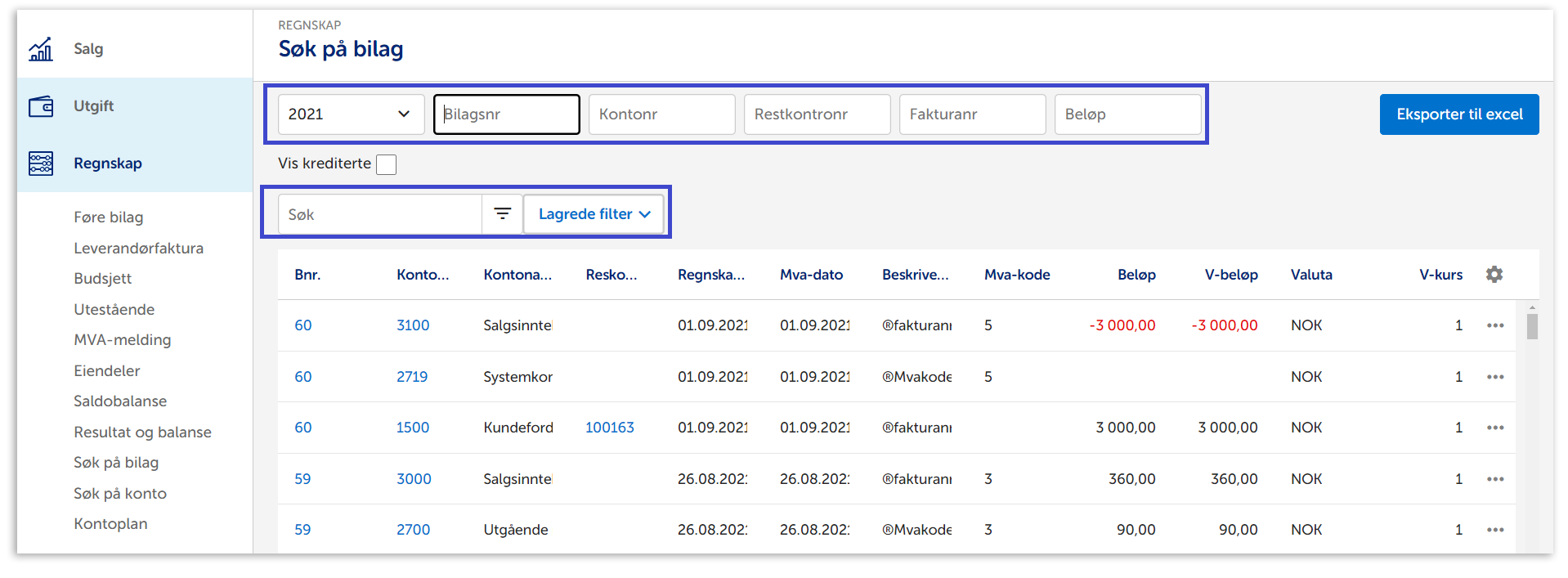Go to Leverandørfaktura in sidebar
This screenshot has width=1568, height=578.
coord(138,249)
